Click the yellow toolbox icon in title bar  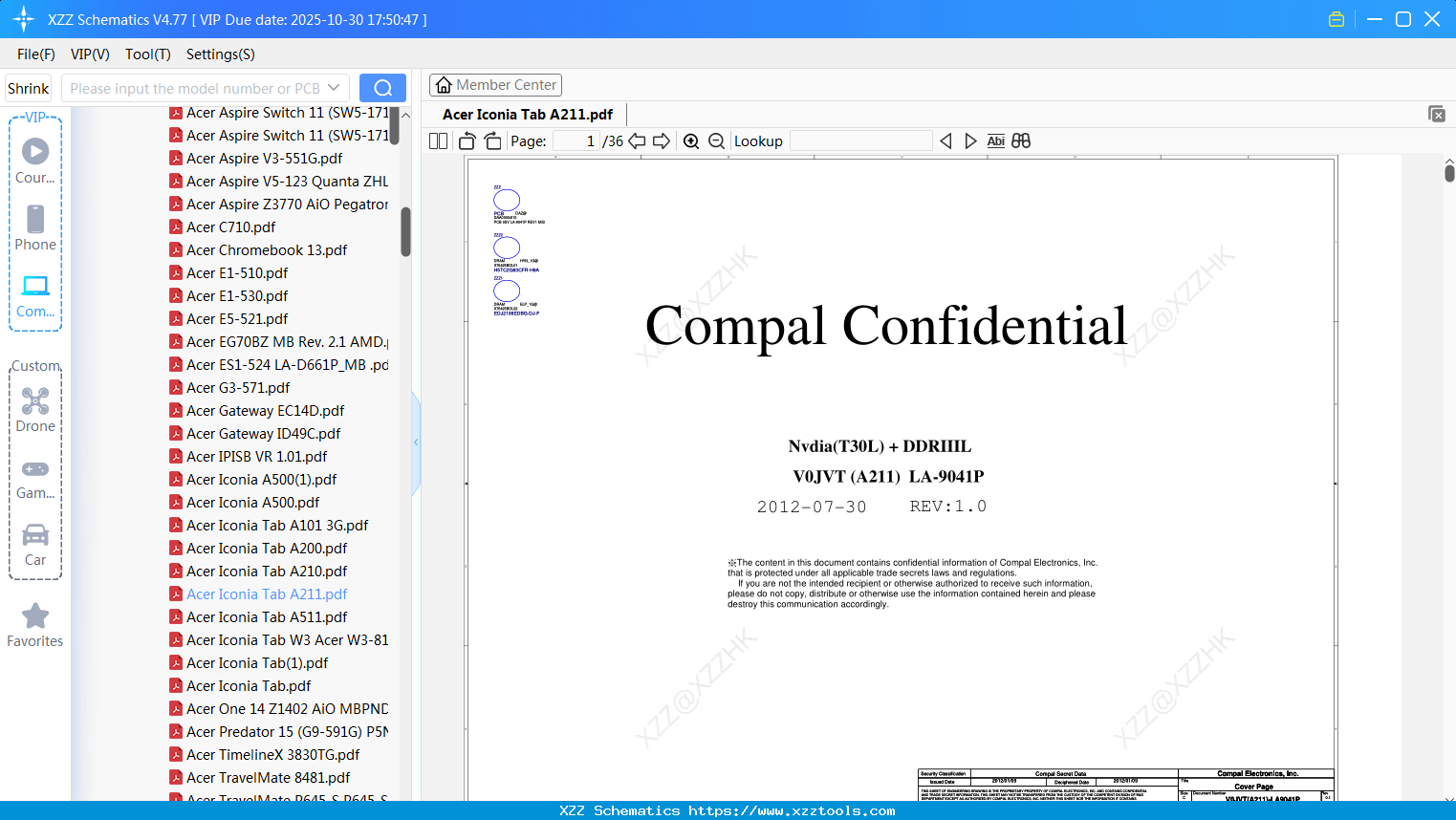pos(1336,19)
